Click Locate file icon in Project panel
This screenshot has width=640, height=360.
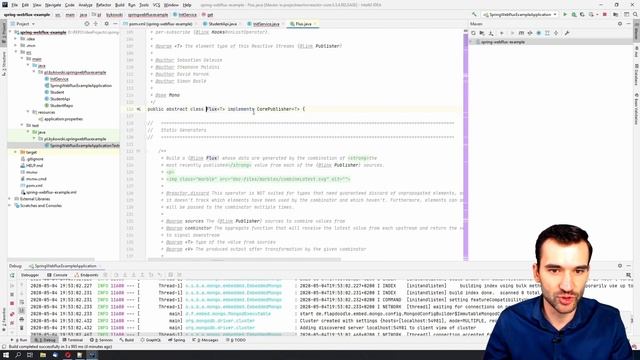pos(87,24)
